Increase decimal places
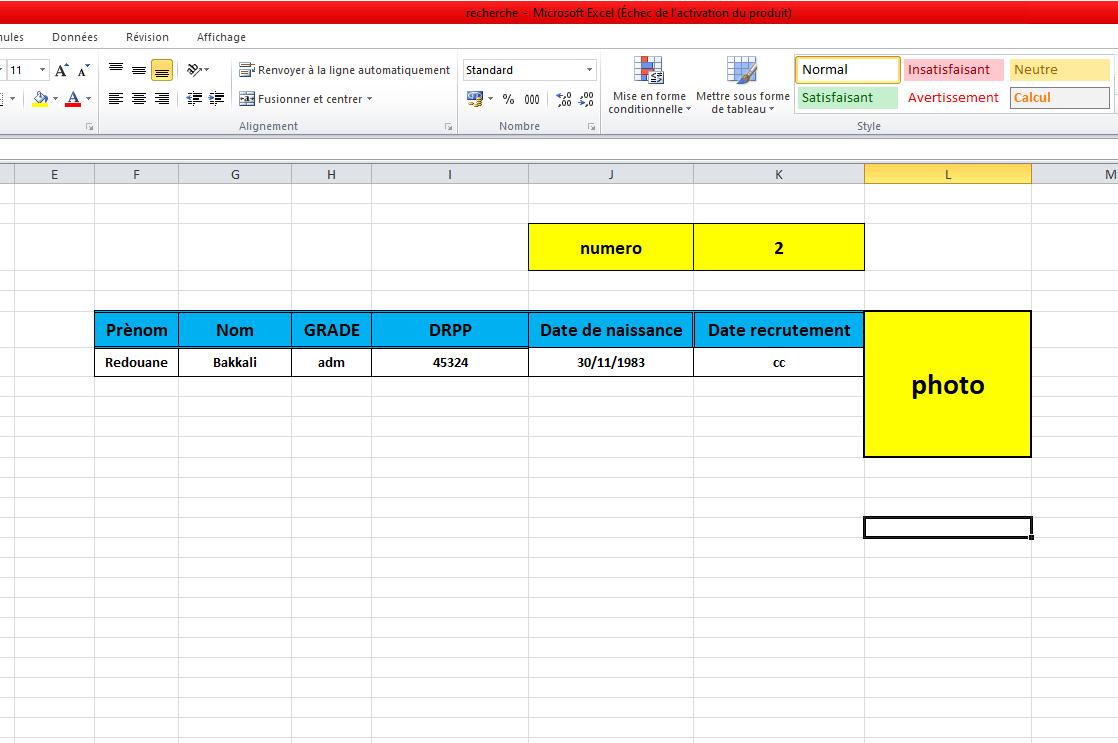Screen dimensions: 1118x743 click(563, 99)
